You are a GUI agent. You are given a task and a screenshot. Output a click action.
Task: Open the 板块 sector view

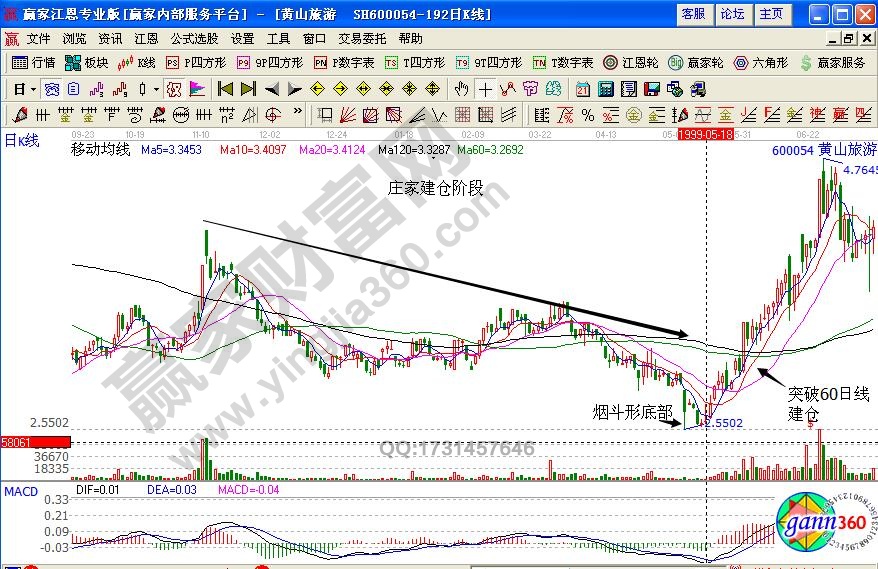86,63
